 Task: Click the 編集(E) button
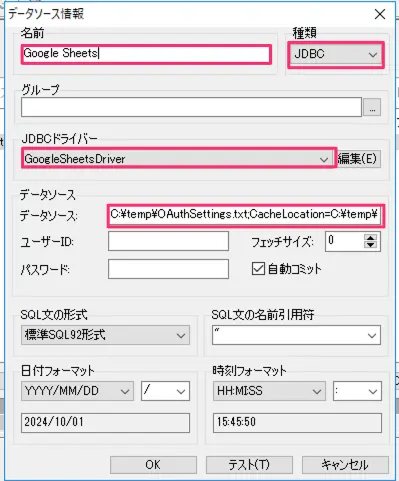click(358, 159)
